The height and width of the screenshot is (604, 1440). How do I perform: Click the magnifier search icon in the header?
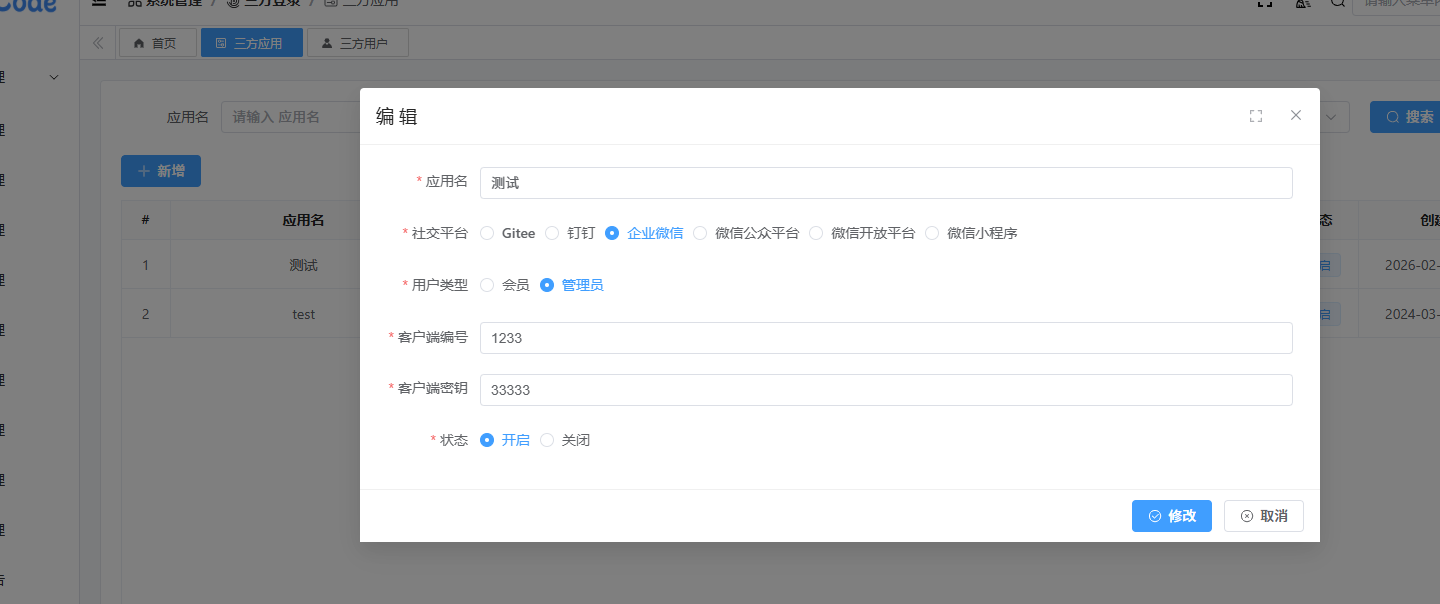click(x=1337, y=3)
